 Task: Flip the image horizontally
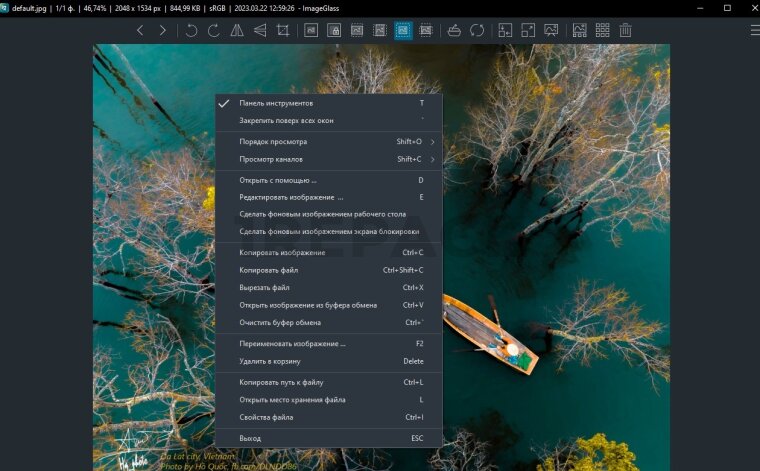[237, 30]
